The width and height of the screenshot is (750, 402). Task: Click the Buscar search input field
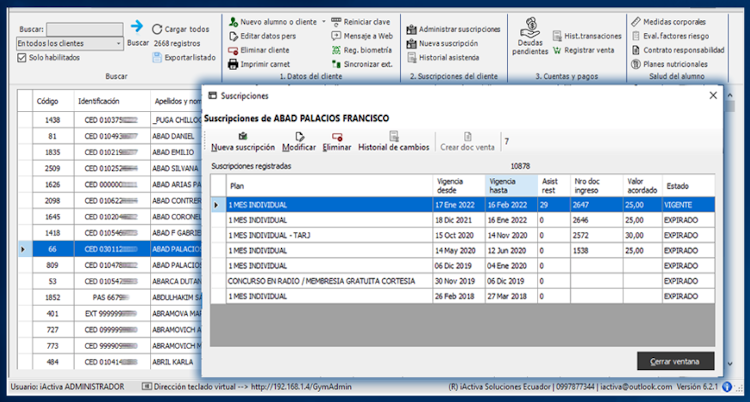(x=85, y=29)
